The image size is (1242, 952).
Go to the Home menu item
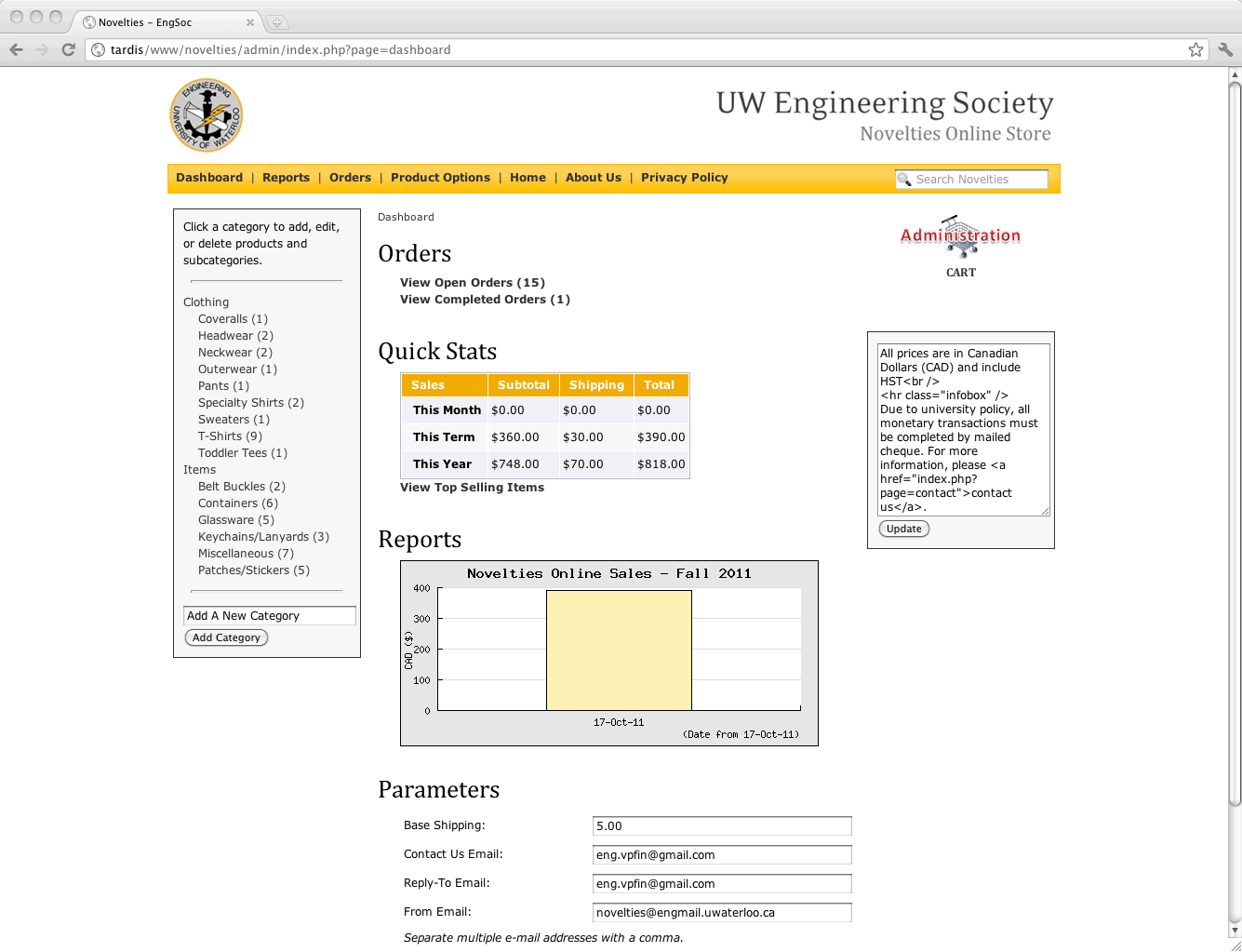tap(528, 178)
